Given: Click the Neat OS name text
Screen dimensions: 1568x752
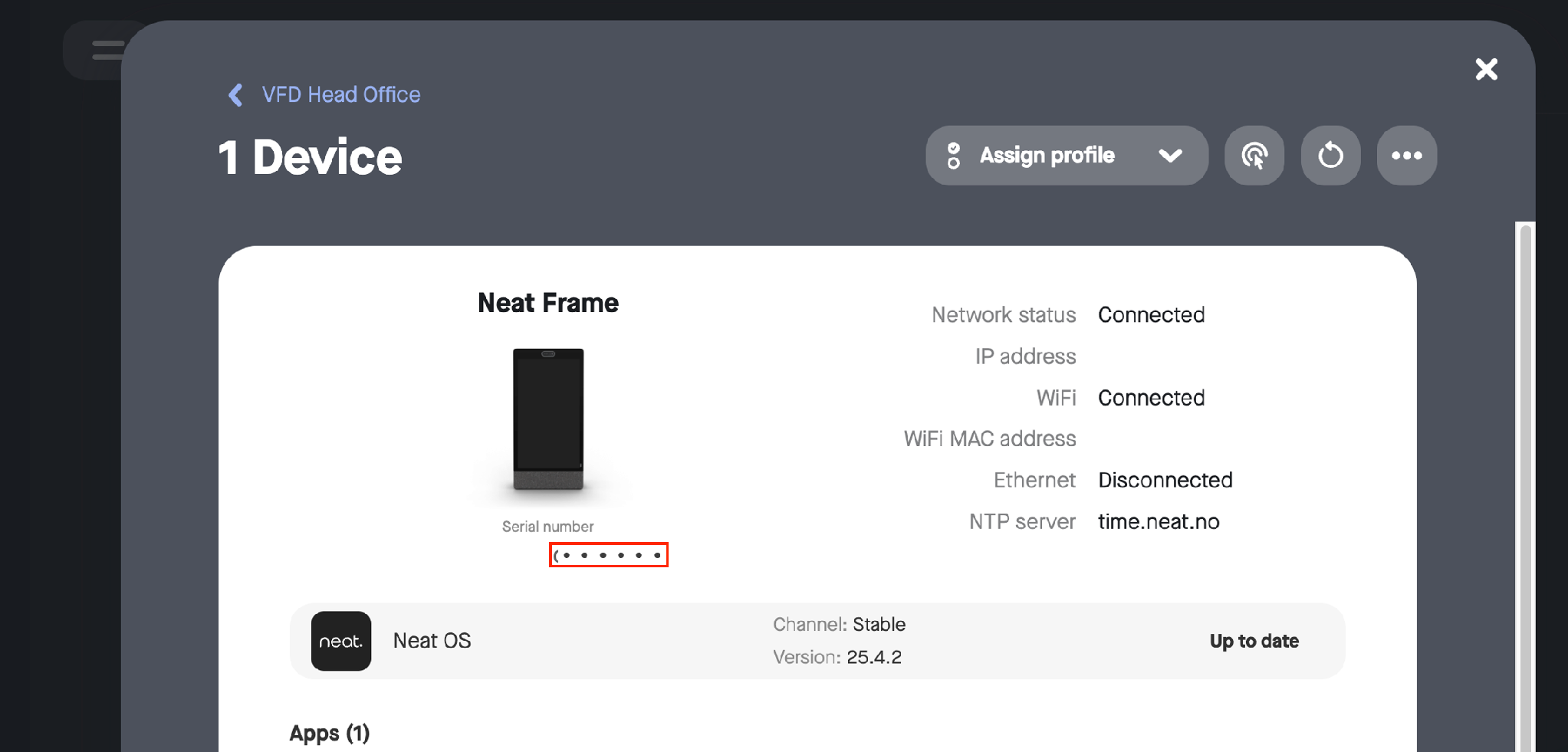Looking at the screenshot, I should (432, 641).
